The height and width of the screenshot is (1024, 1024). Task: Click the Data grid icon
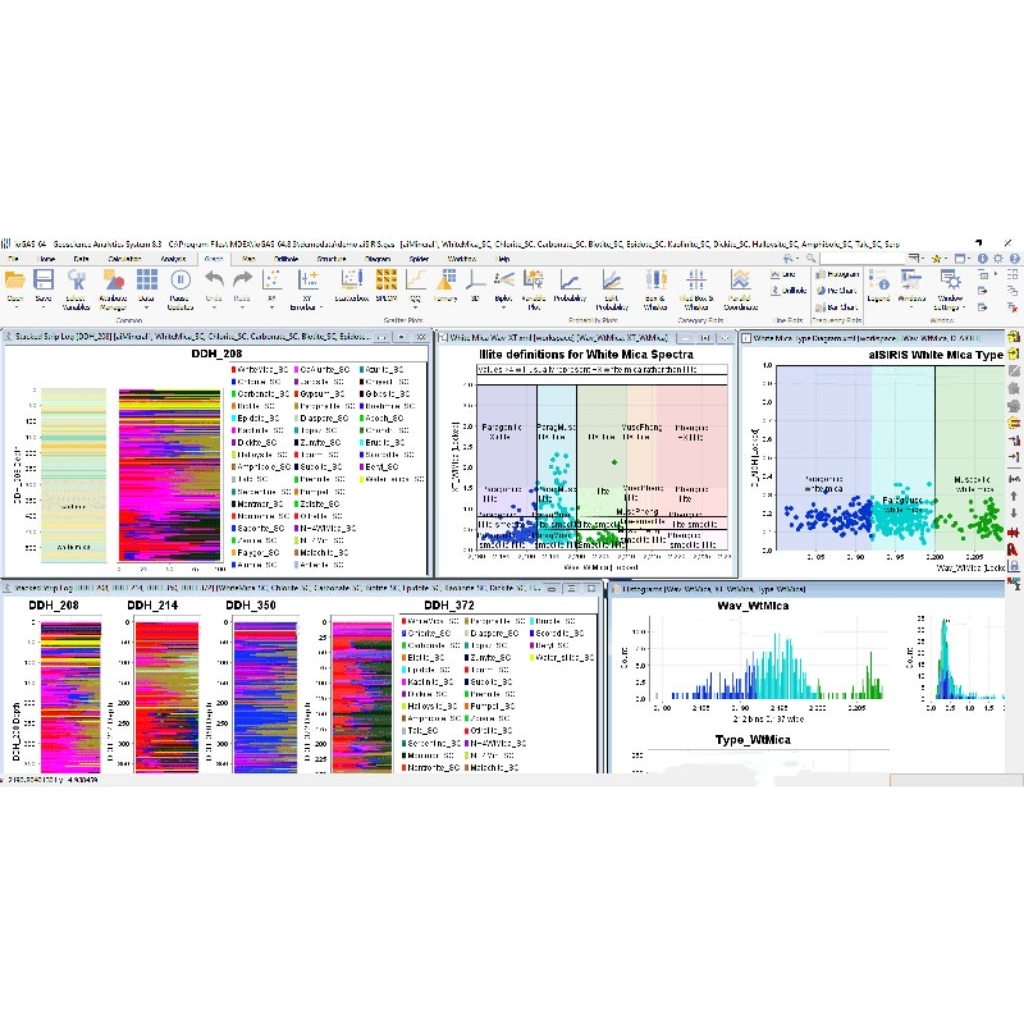pyautogui.click(x=147, y=280)
